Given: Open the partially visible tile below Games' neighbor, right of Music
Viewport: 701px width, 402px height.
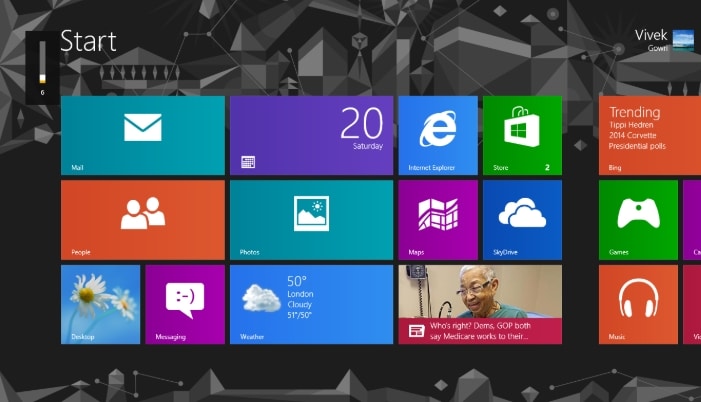Looking at the screenshot, I should 692,304.
